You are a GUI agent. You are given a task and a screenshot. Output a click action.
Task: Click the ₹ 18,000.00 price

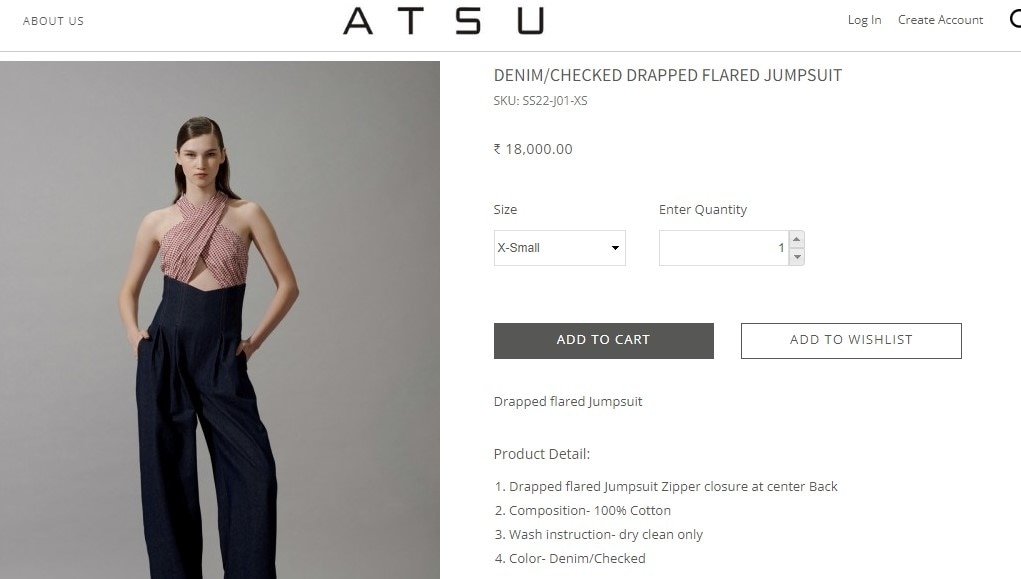click(533, 149)
